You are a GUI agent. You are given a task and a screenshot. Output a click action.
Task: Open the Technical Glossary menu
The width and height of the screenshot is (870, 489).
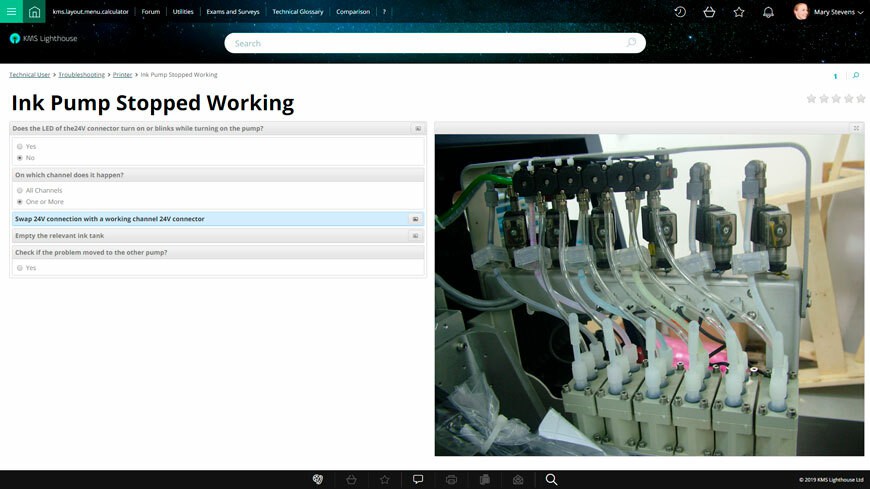298,12
